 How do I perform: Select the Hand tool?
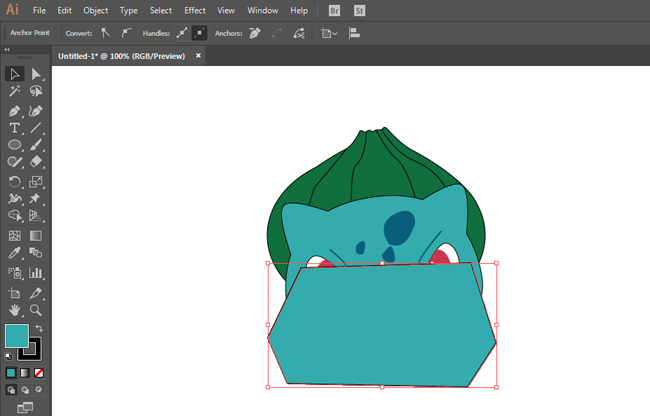[x=15, y=310]
